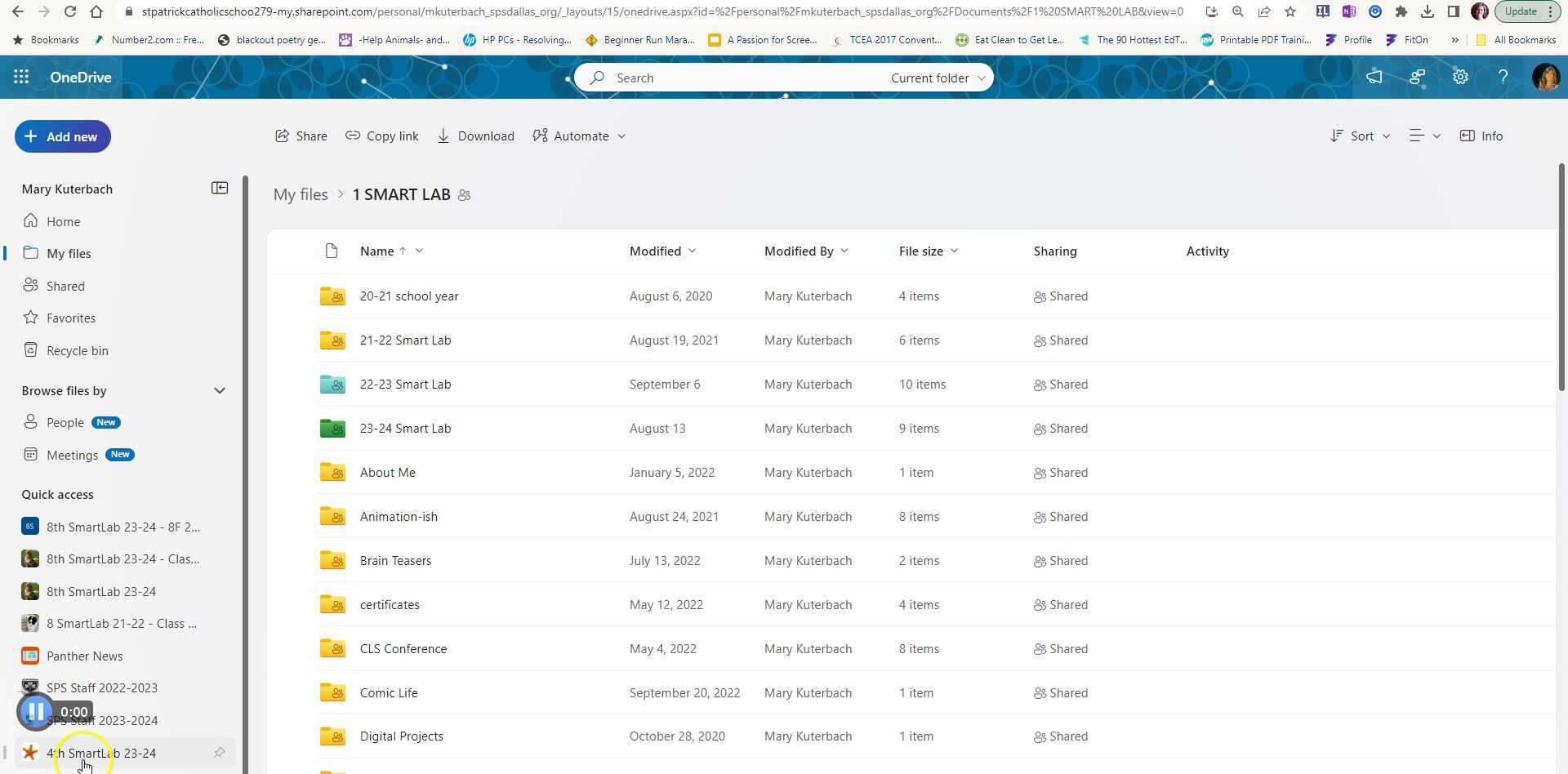Click the file type column header icon
The height and width of the screenshot is (774, 1568).
(x=331, y=251)
